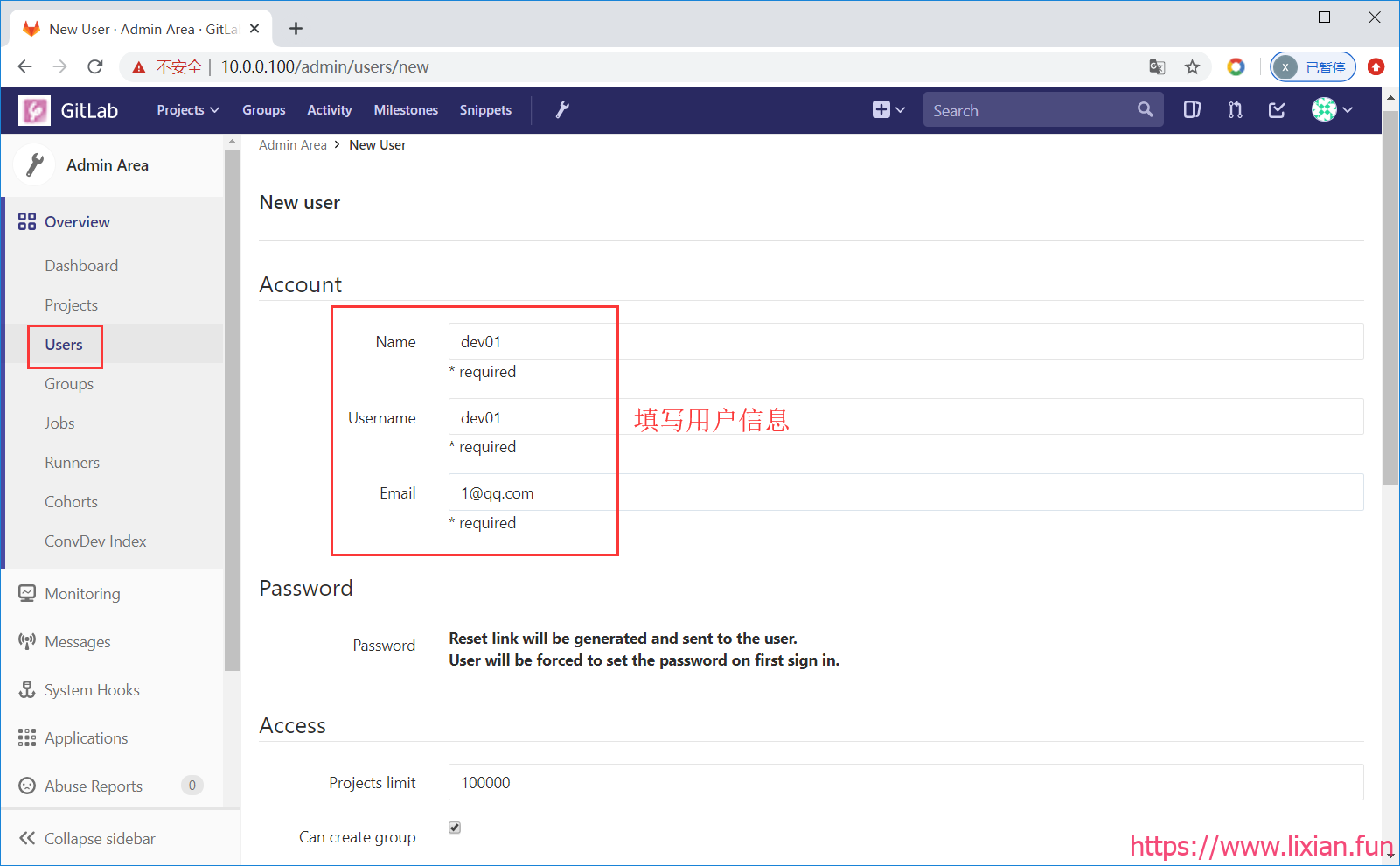Click the GitLab logo icon
Screen dimensions: 1400x866
(x=35, y=110)
